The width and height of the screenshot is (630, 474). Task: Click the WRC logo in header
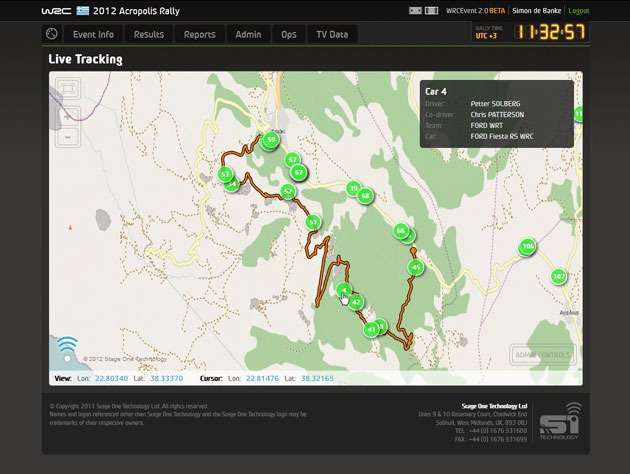tap(54, 10)
